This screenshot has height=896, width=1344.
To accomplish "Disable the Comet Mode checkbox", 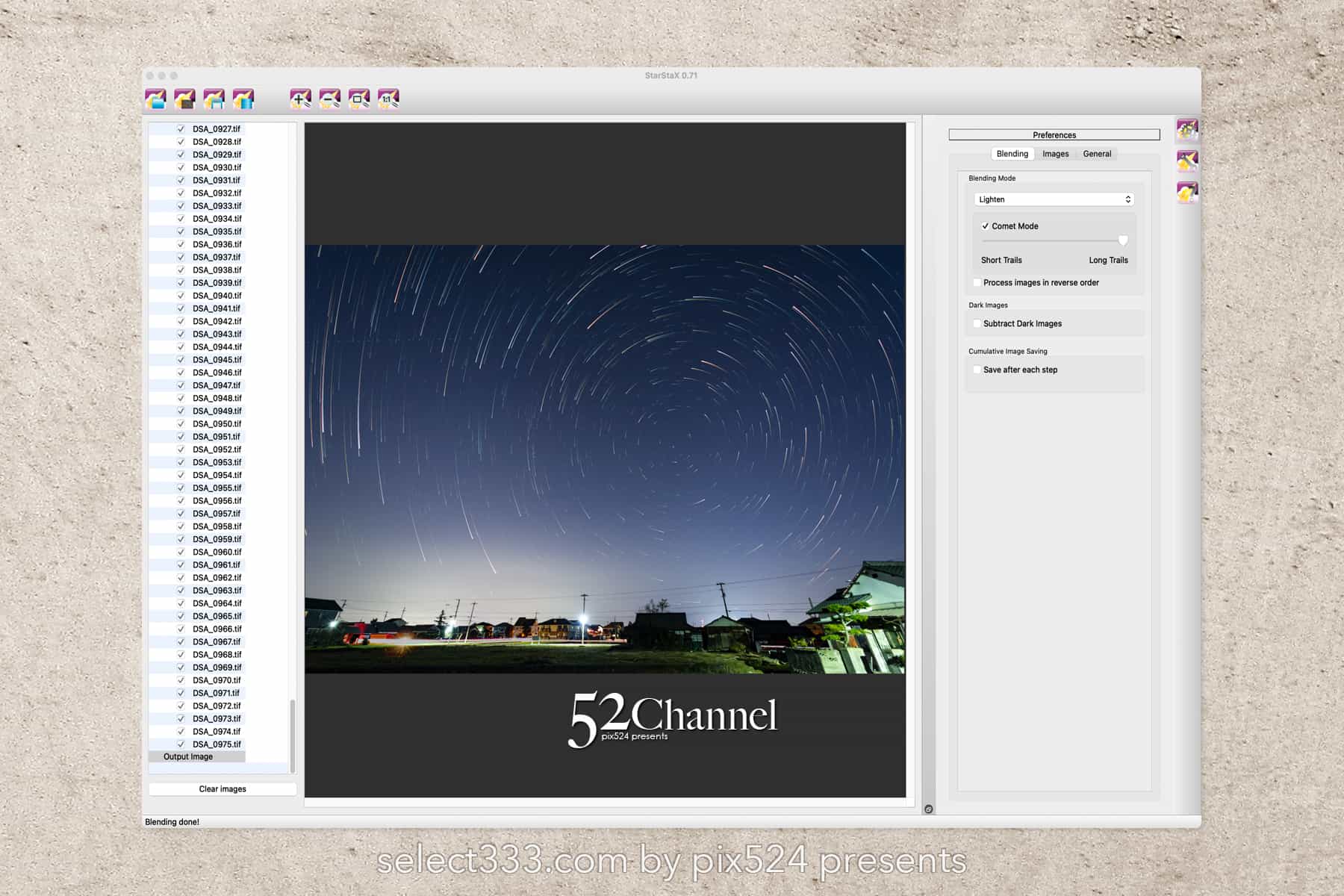I will click(x=986, y=226).
